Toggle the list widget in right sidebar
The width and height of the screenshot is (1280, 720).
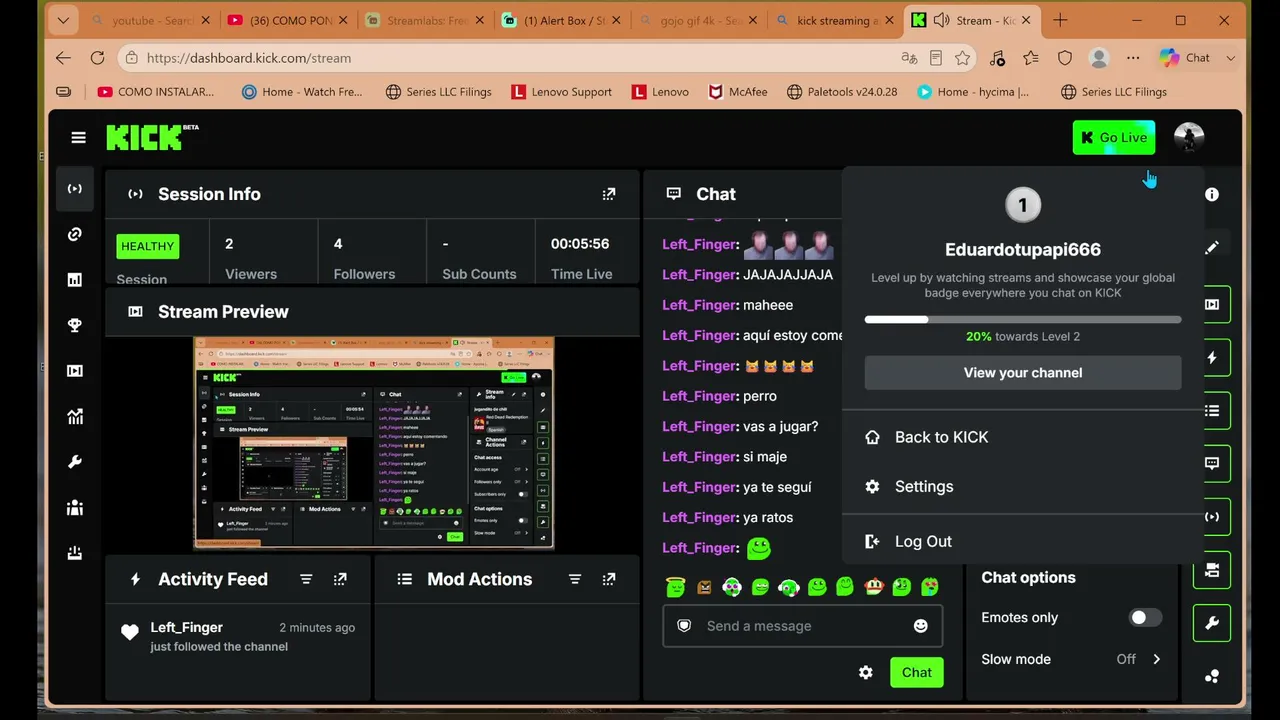(x=1212, y=411)
